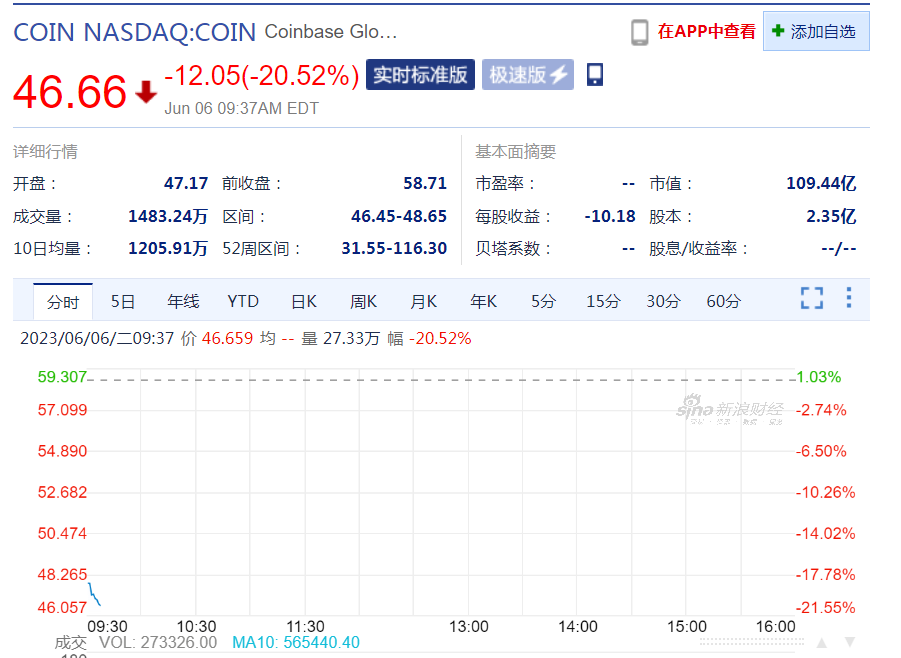901x658 pixels.
Task: Click the down triangle below the chart
Action: pos(850,642)
